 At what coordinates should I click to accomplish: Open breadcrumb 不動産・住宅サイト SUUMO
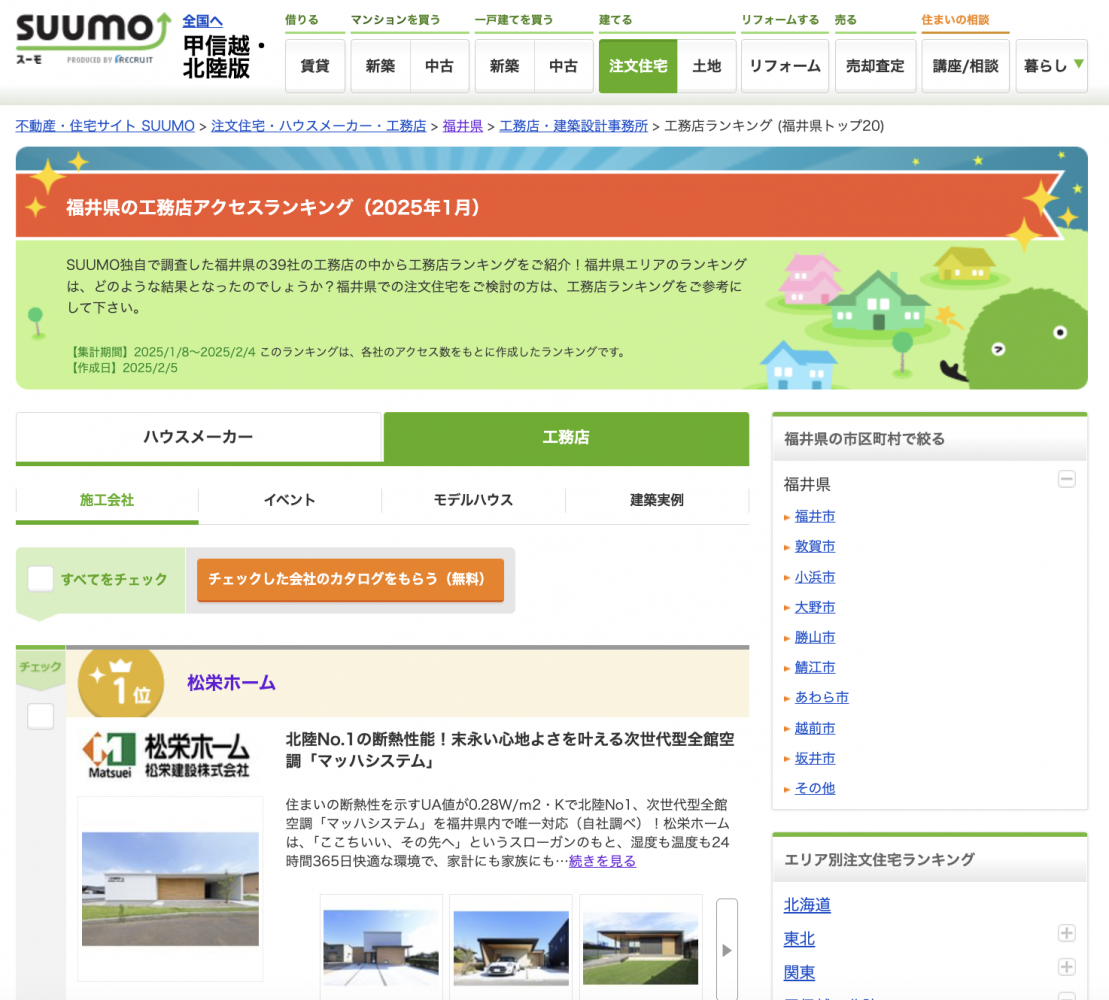point(105,126)
